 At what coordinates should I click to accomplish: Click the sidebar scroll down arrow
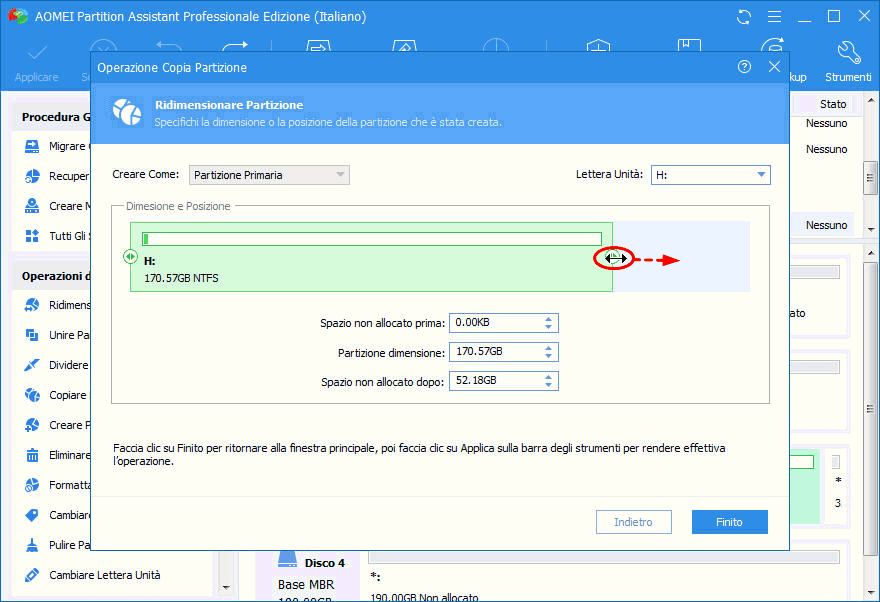point(226,587)
